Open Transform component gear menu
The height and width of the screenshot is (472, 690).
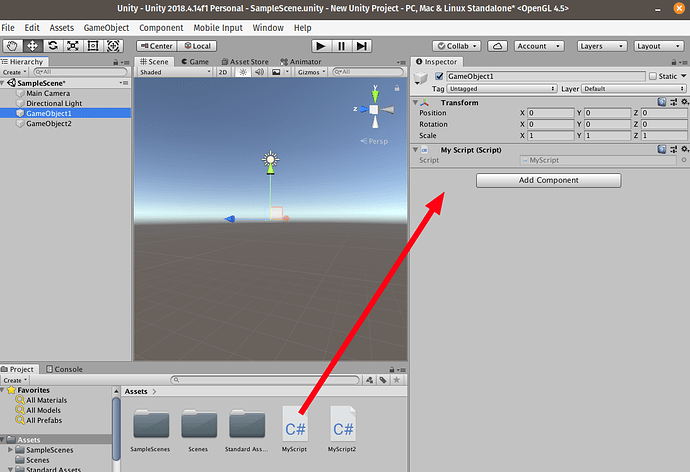[685, 102]
